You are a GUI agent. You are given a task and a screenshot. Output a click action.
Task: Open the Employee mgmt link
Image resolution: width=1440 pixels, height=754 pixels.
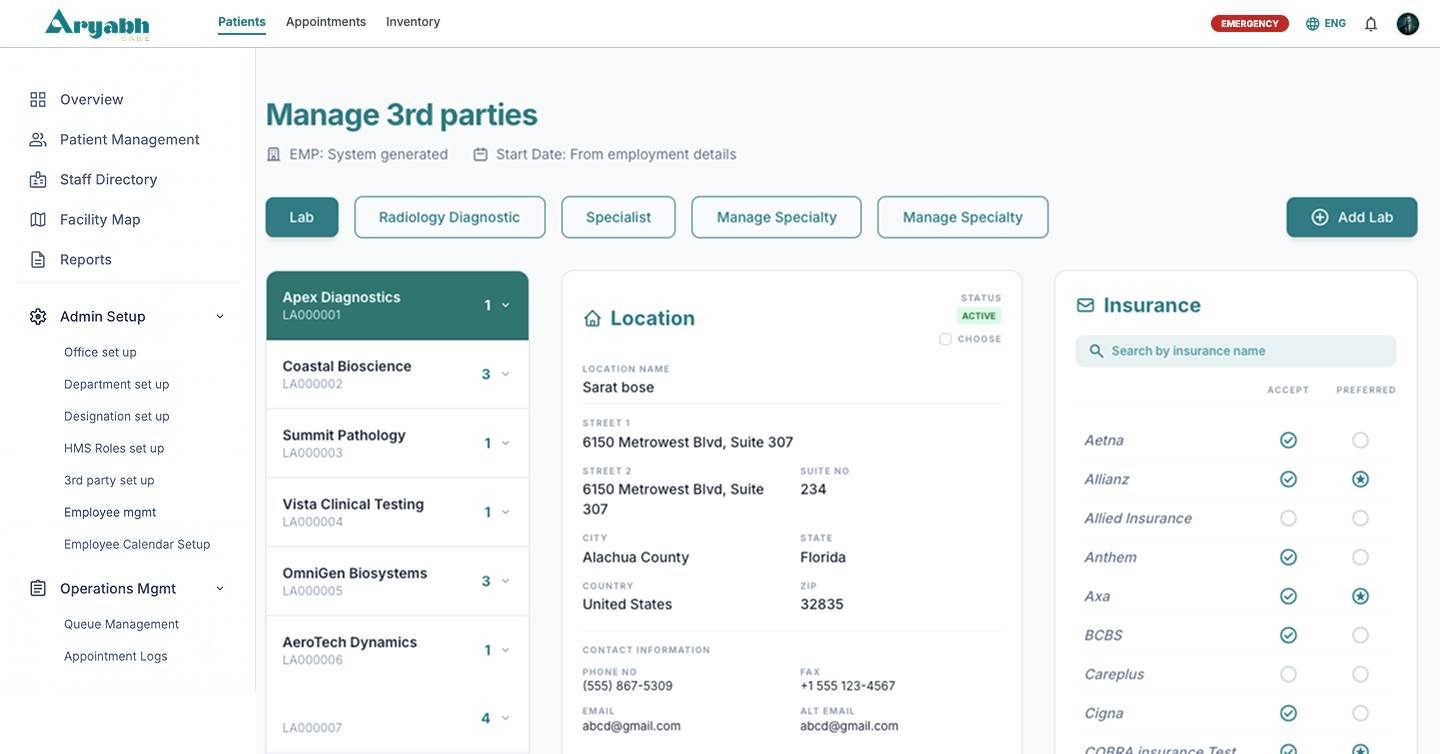coord(110,512)
